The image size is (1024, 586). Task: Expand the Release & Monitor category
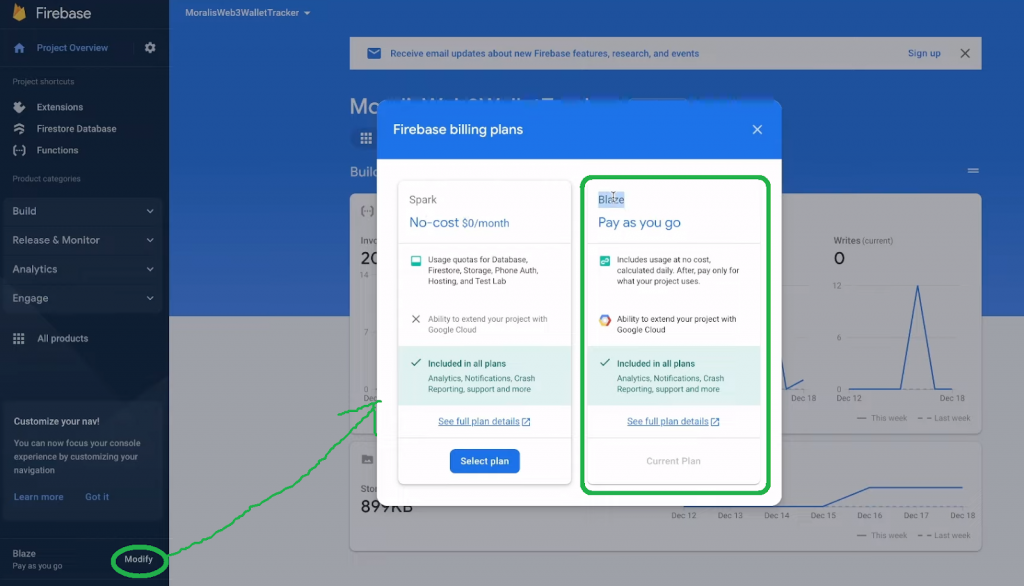(83, 240)
